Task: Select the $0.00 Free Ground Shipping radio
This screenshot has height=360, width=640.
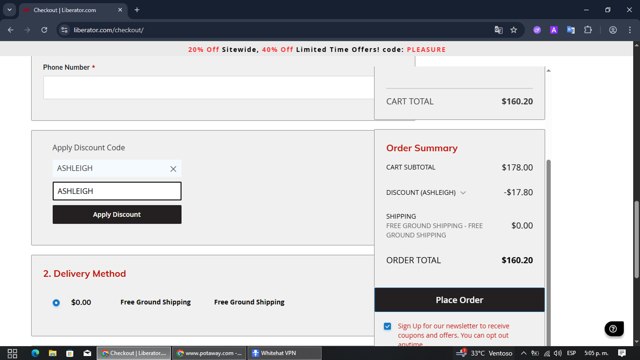Action: pyautogui.click(x=56, y=302)
